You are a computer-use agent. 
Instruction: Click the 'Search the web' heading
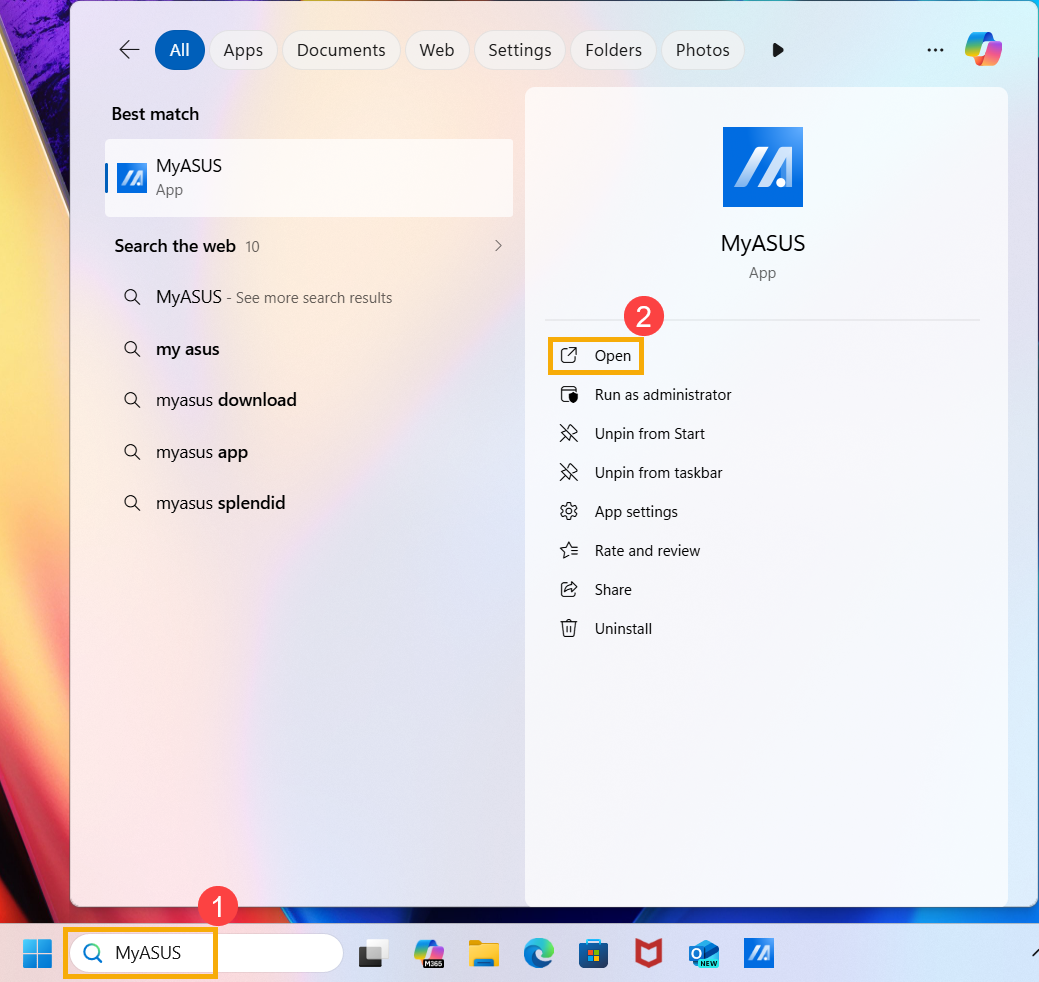(175, 246)
